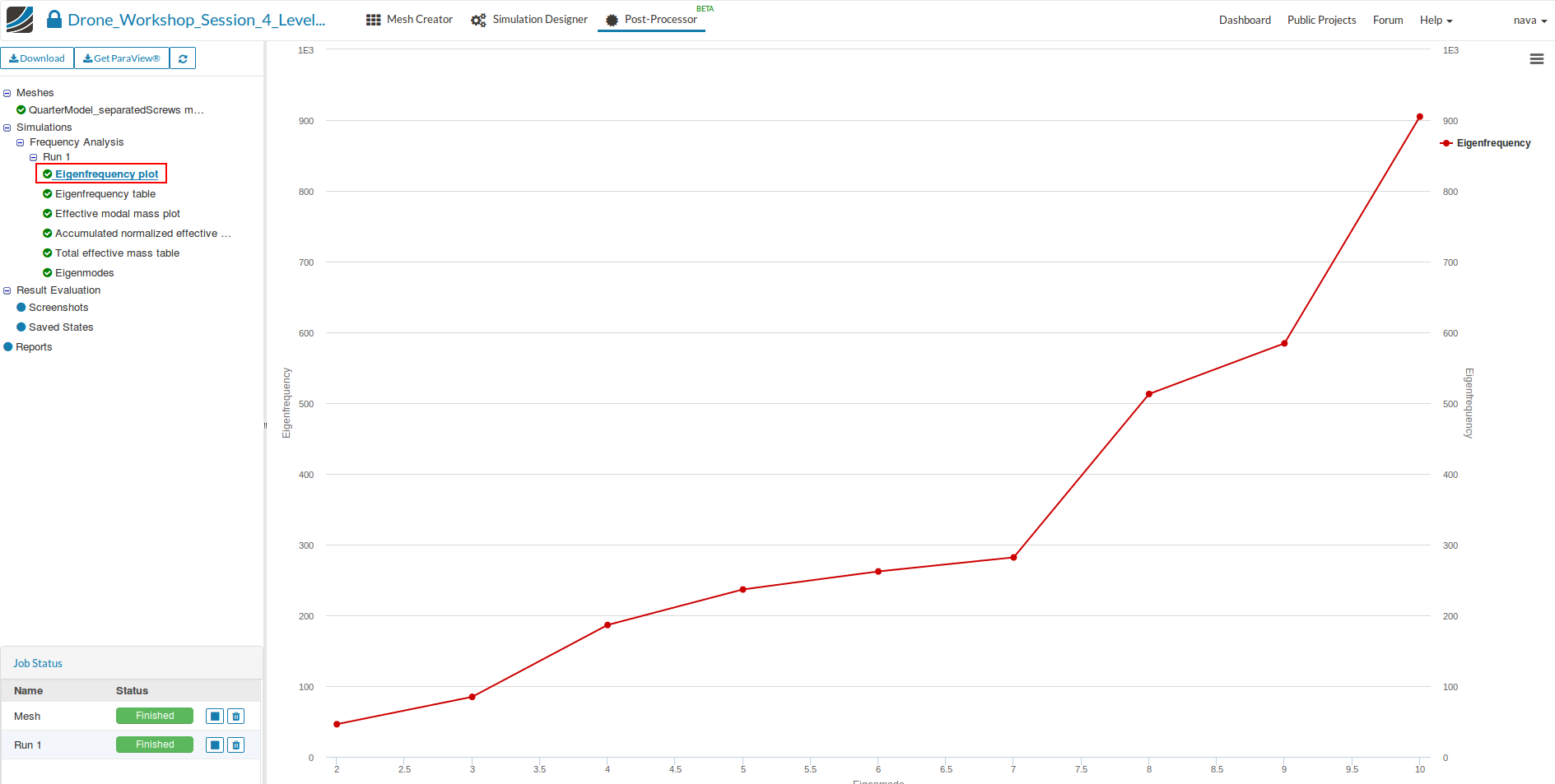Viewport: 1555px width, 784px height.
Task: Delete the Mesh job with trash icon
Action: (x=236, y=717)
